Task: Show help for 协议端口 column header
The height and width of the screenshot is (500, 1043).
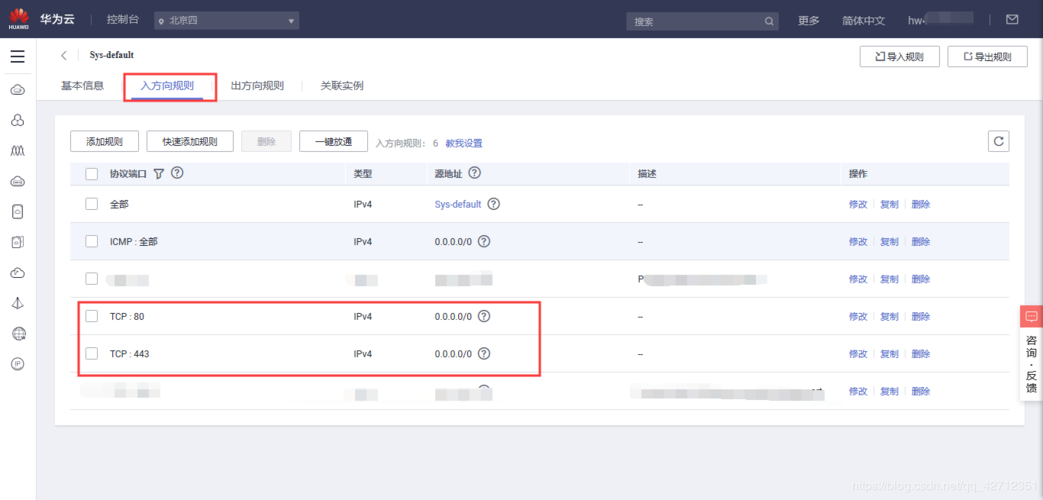Action: (177, 173)
